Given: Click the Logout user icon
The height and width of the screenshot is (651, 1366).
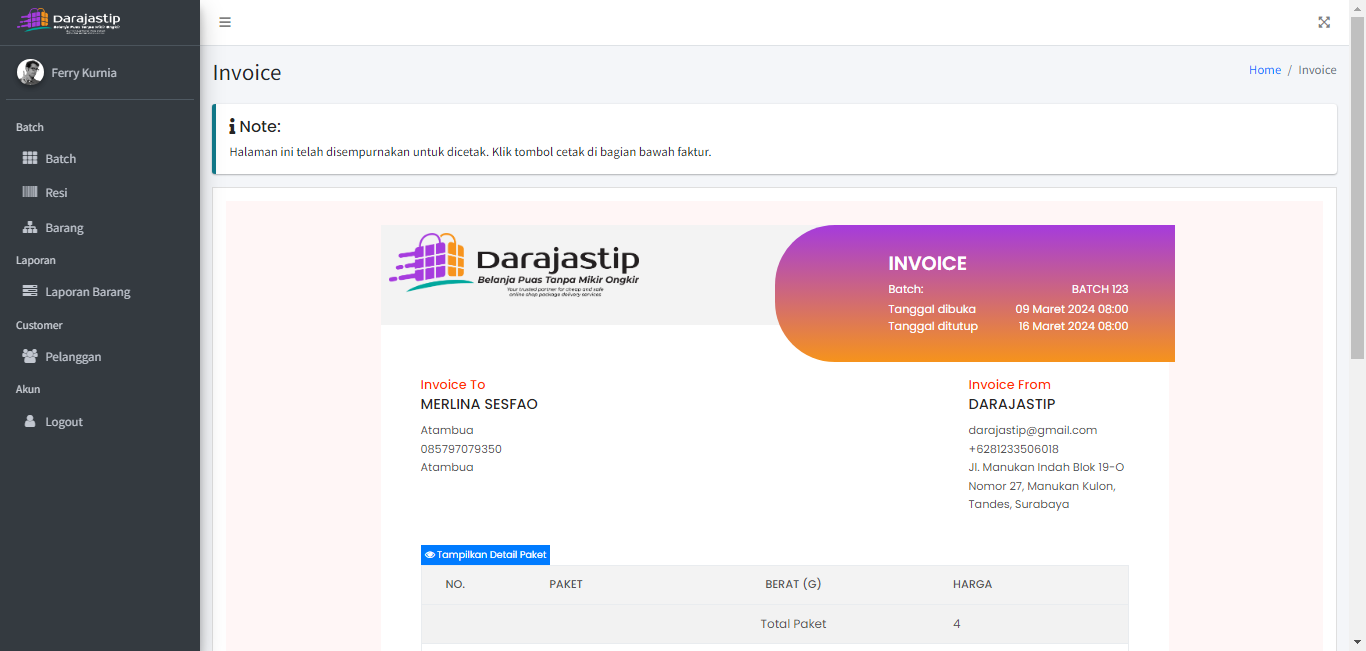Looking at the screenshot, I should 30,422.
